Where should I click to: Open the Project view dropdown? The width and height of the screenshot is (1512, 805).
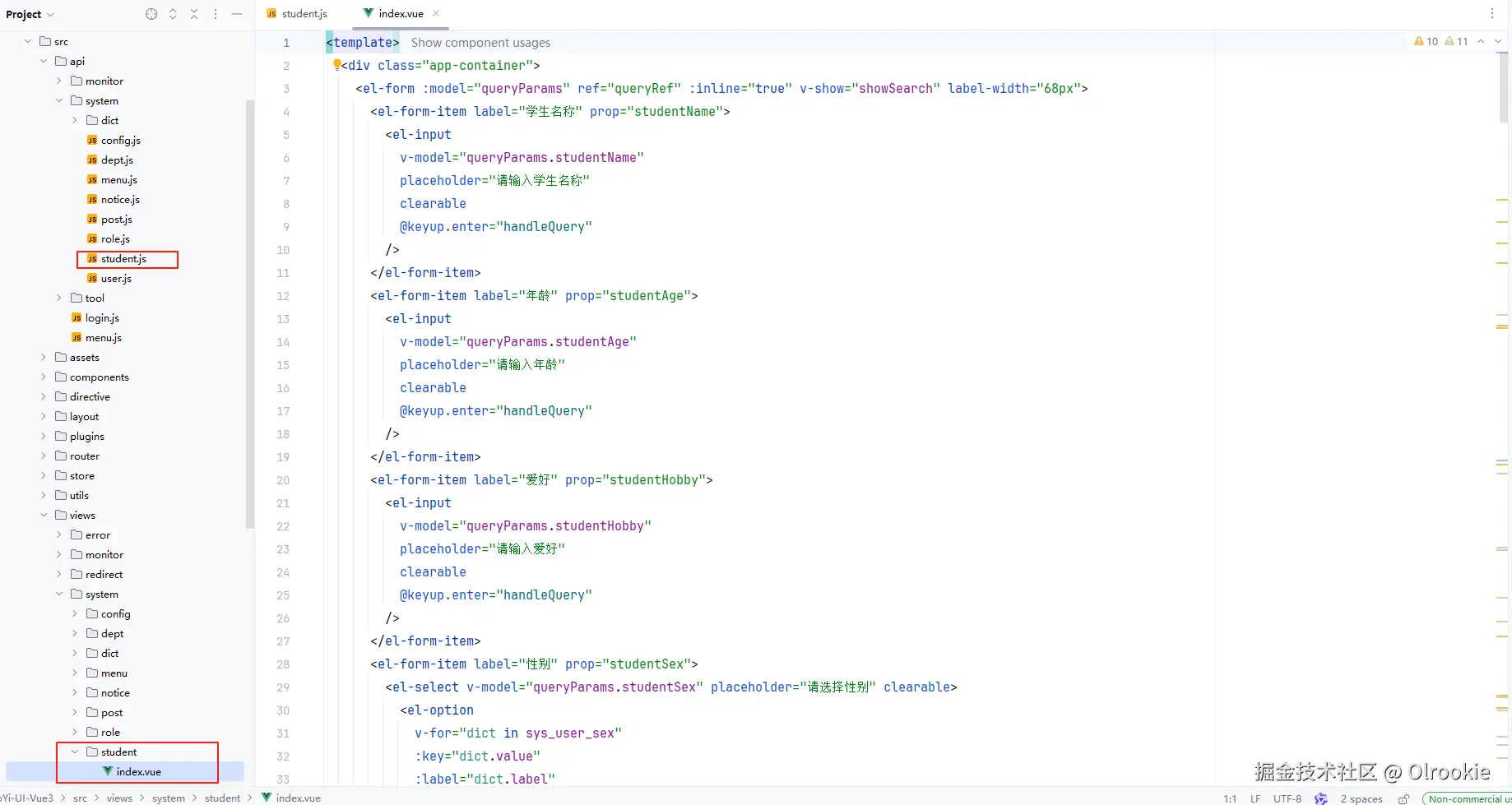tap(30, 14)
